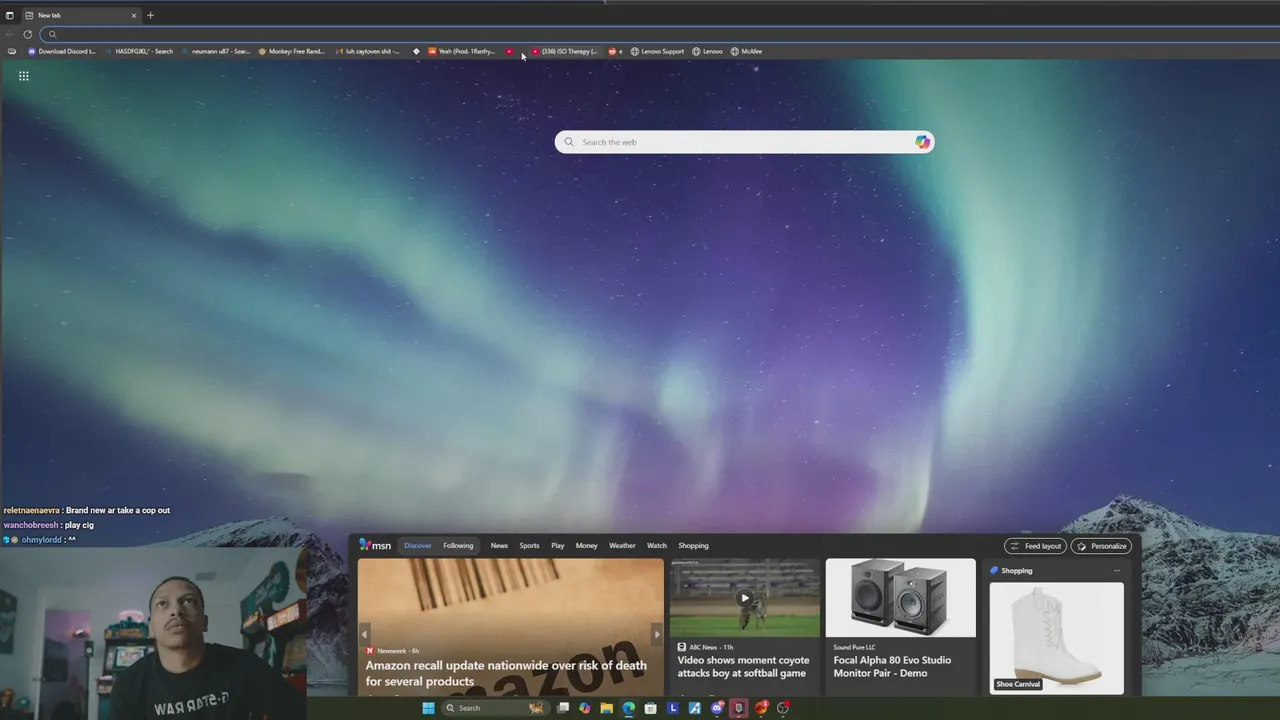
Task: Reload the page with the refresh button
Action: click(28, 34)
